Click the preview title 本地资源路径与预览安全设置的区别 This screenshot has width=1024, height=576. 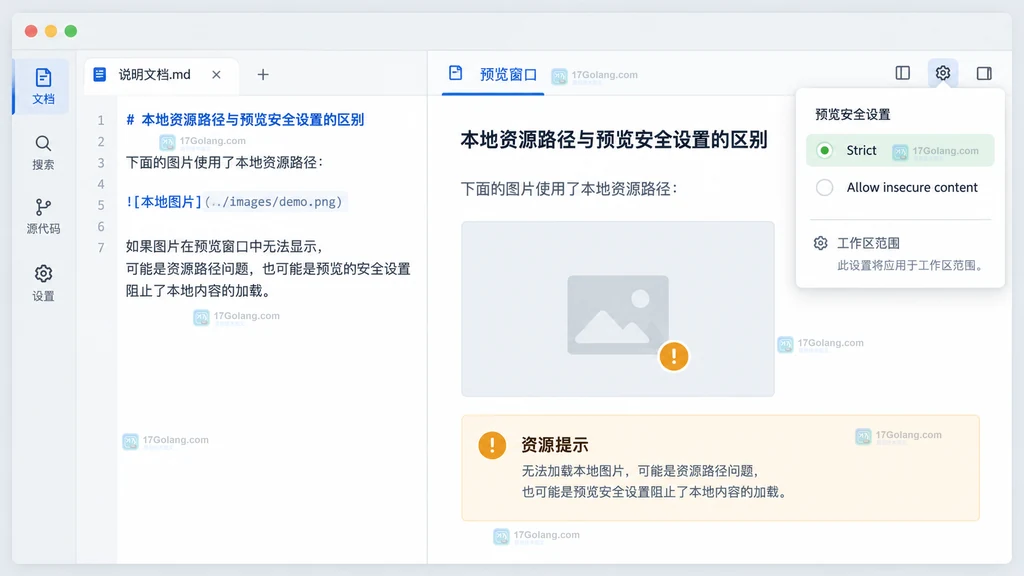[x=614, y=139]
